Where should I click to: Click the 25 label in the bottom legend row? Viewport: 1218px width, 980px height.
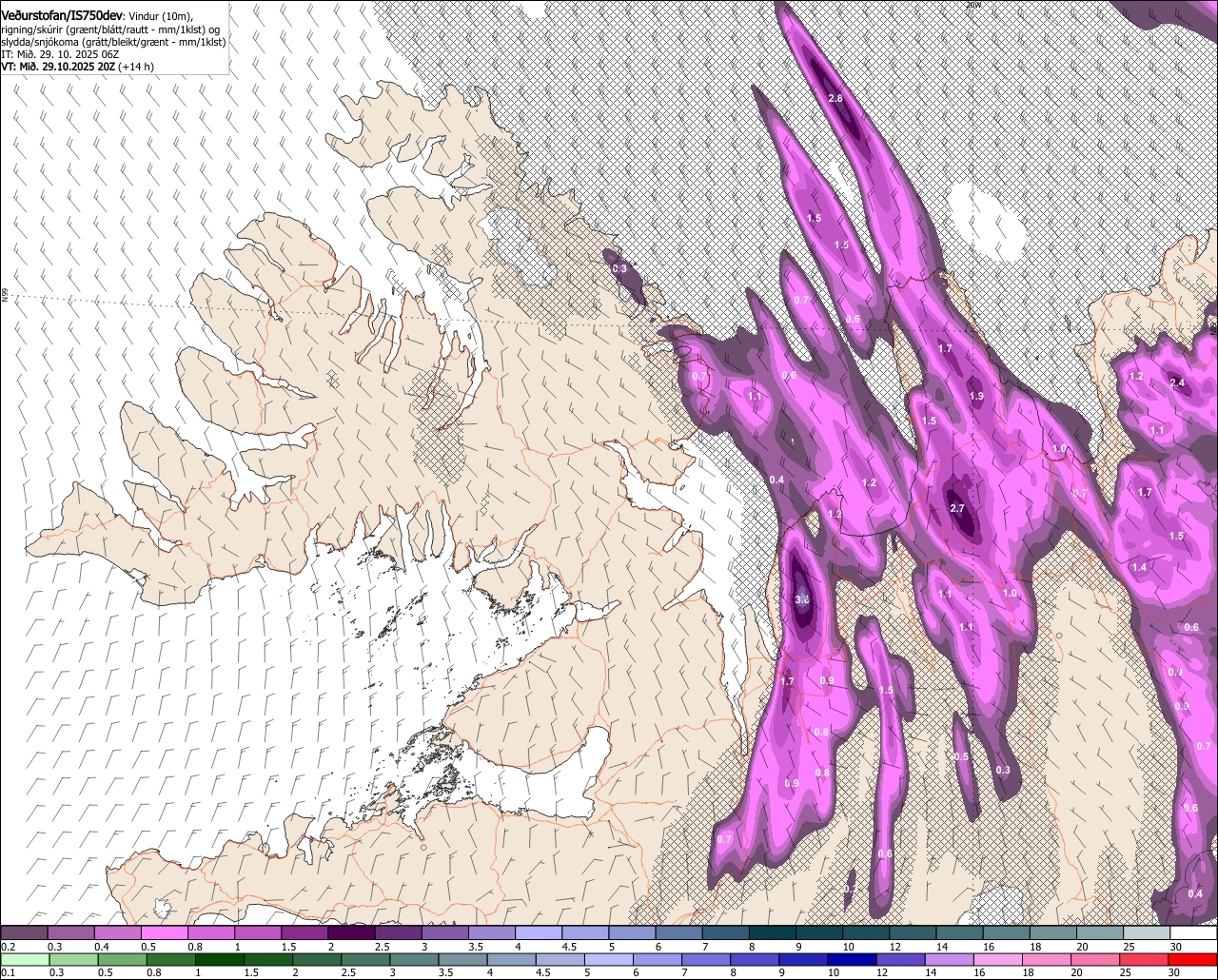pyautogui.click(x=1126, y=973)
